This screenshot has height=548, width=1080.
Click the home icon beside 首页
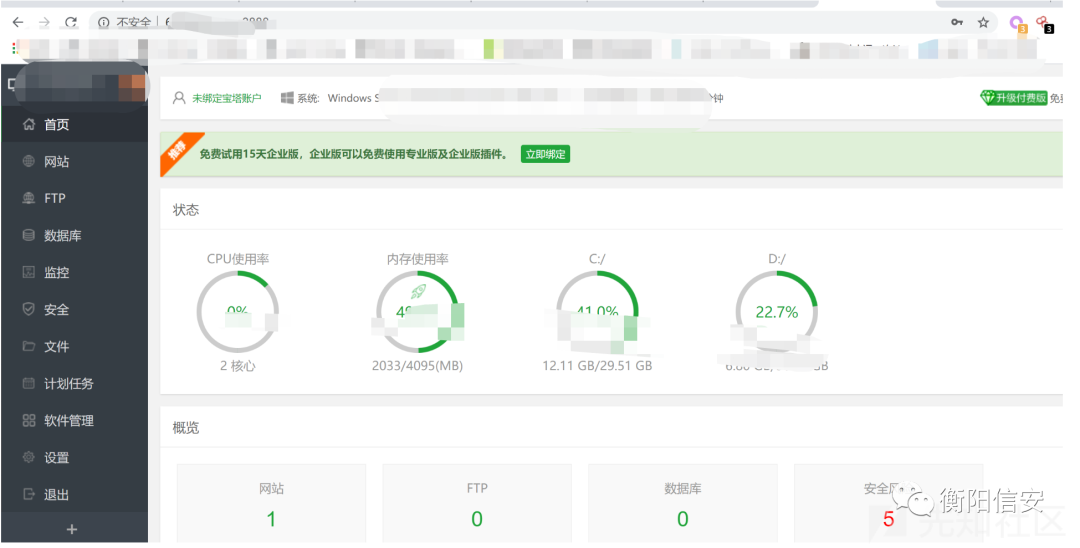(29, 125)
